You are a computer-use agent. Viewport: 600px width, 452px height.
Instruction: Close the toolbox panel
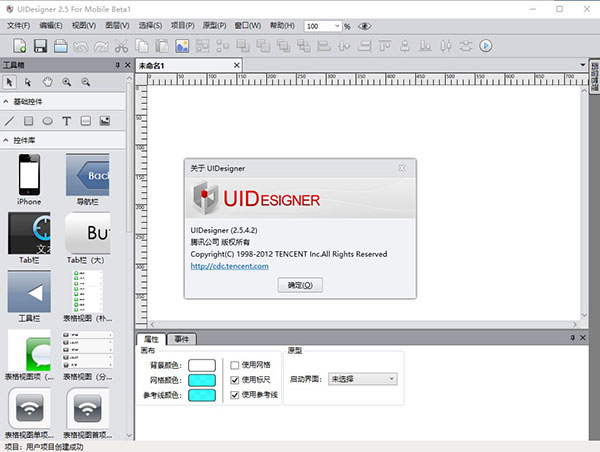[128, 65]
